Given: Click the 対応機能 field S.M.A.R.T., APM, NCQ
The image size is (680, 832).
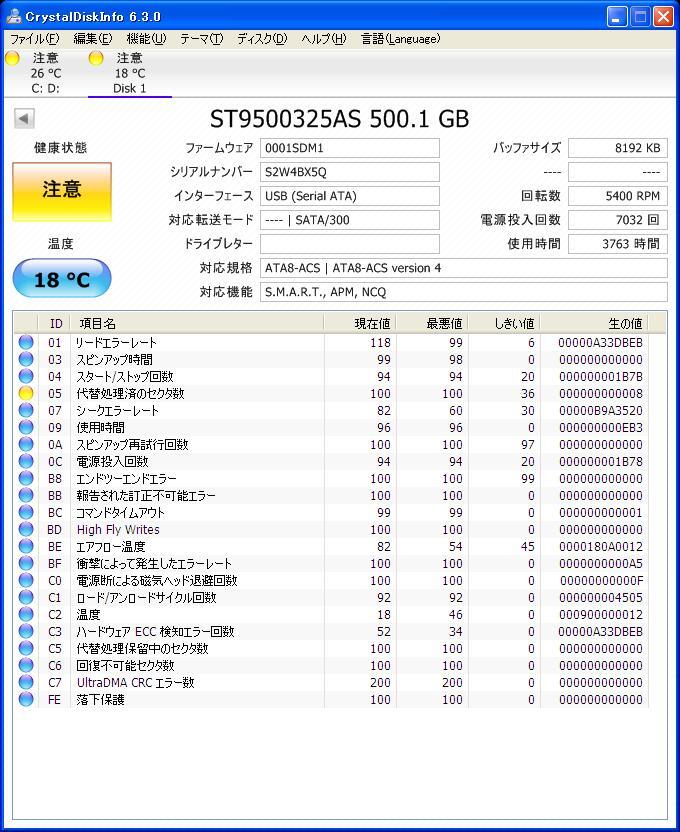Looking at the screenshot, I should tap(464, 292).
